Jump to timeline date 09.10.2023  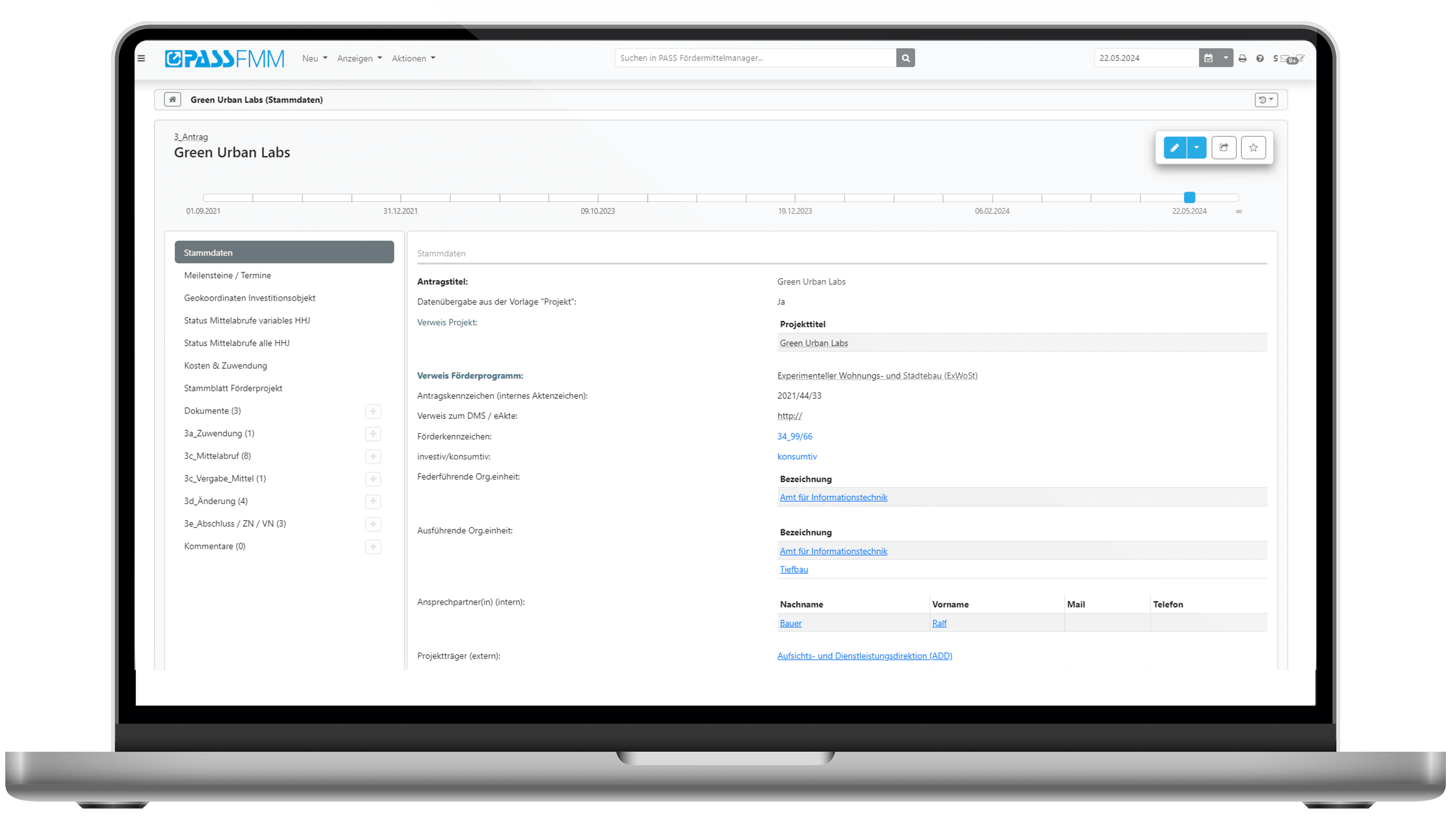597,212
